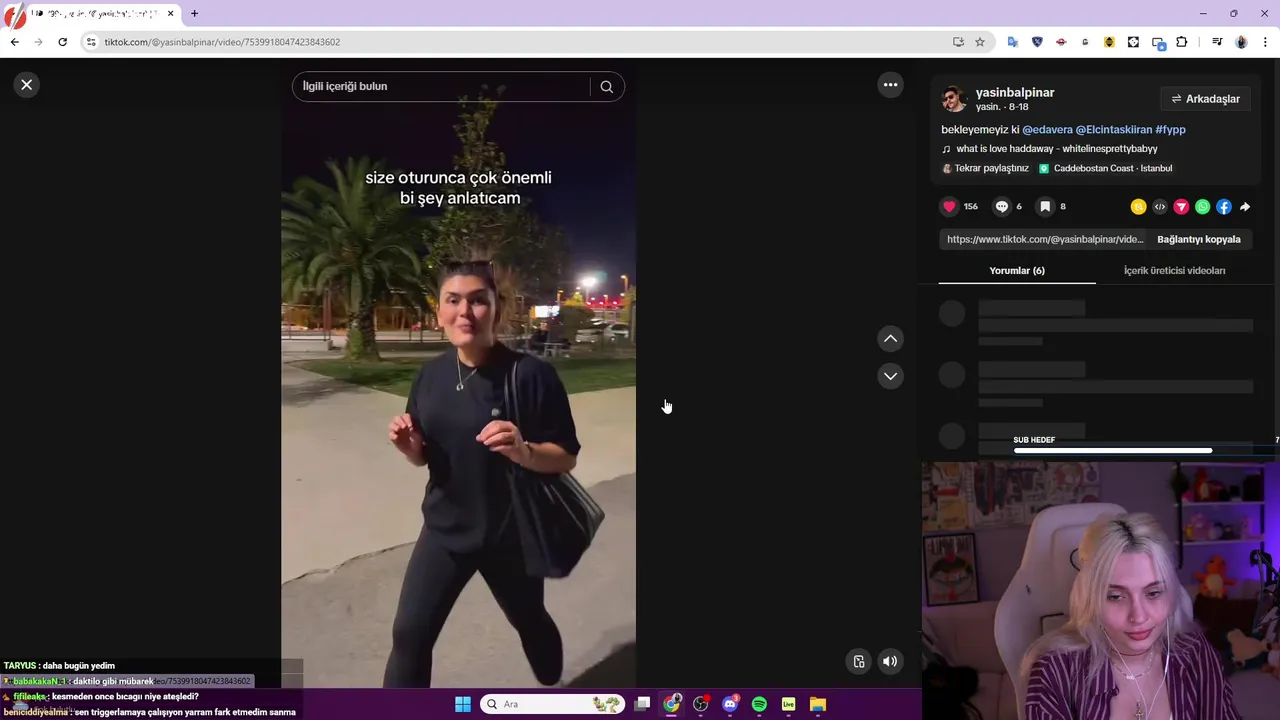Click the install app icon in address bar
The height and width of the screenshot is (720, 1280).
(958, 42)
